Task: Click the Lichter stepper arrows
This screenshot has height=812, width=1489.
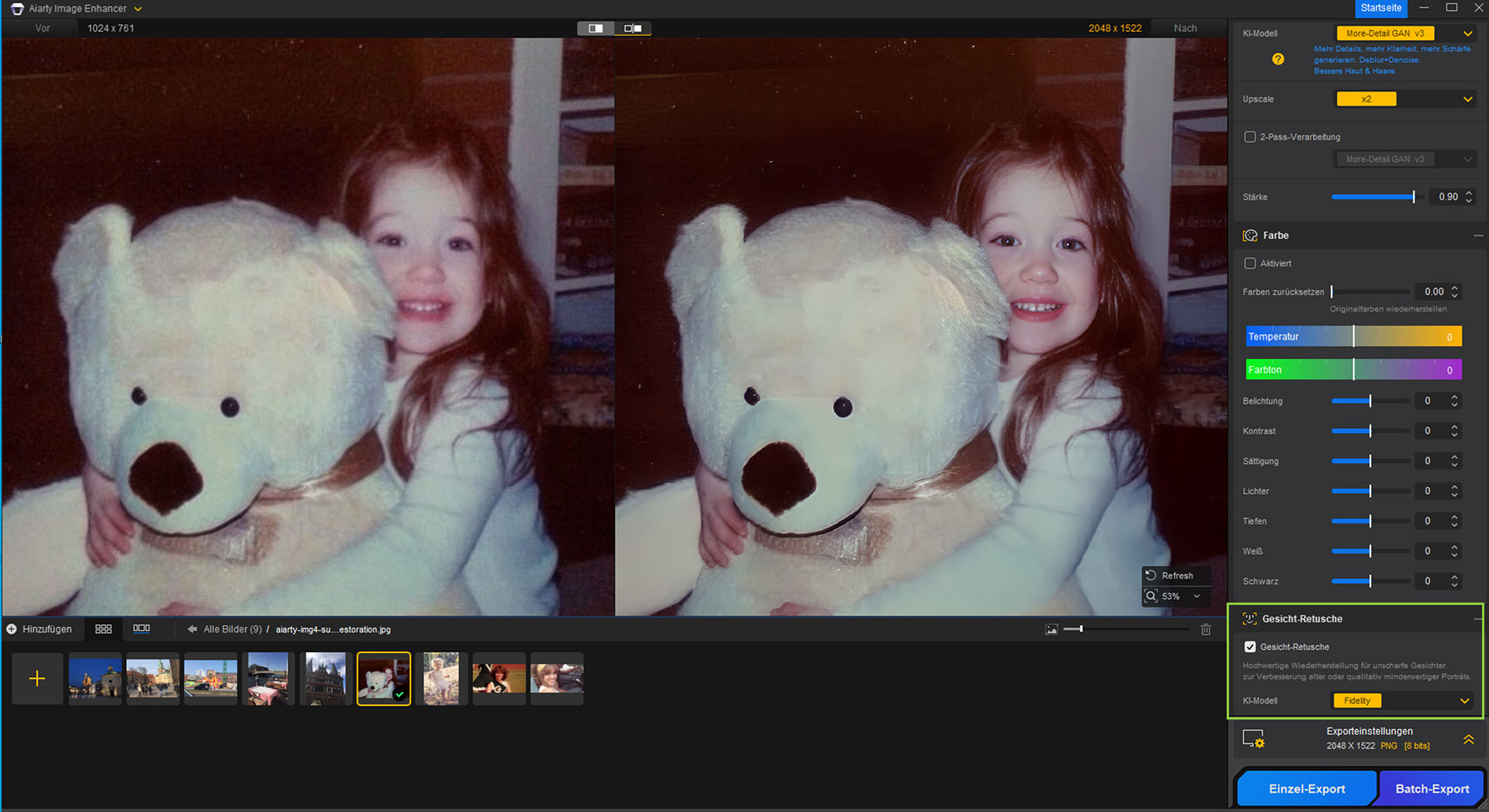Action: [1455, 491]
